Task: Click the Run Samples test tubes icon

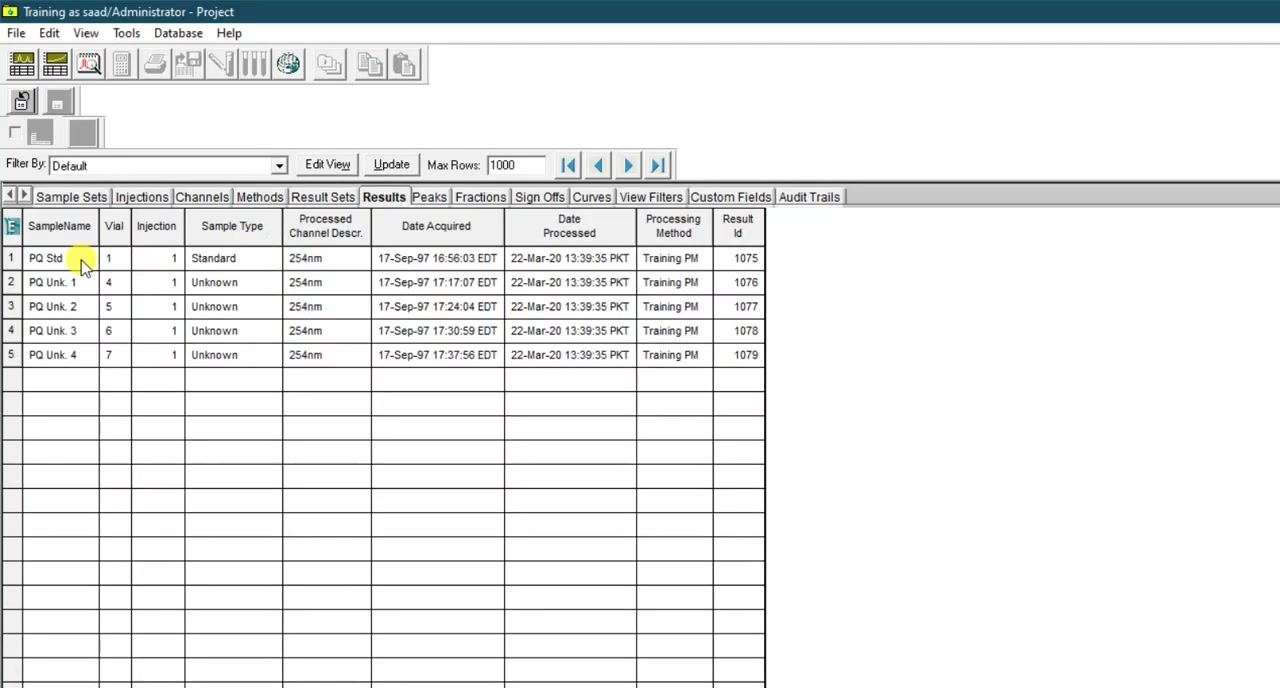Action: coord(254,65)
